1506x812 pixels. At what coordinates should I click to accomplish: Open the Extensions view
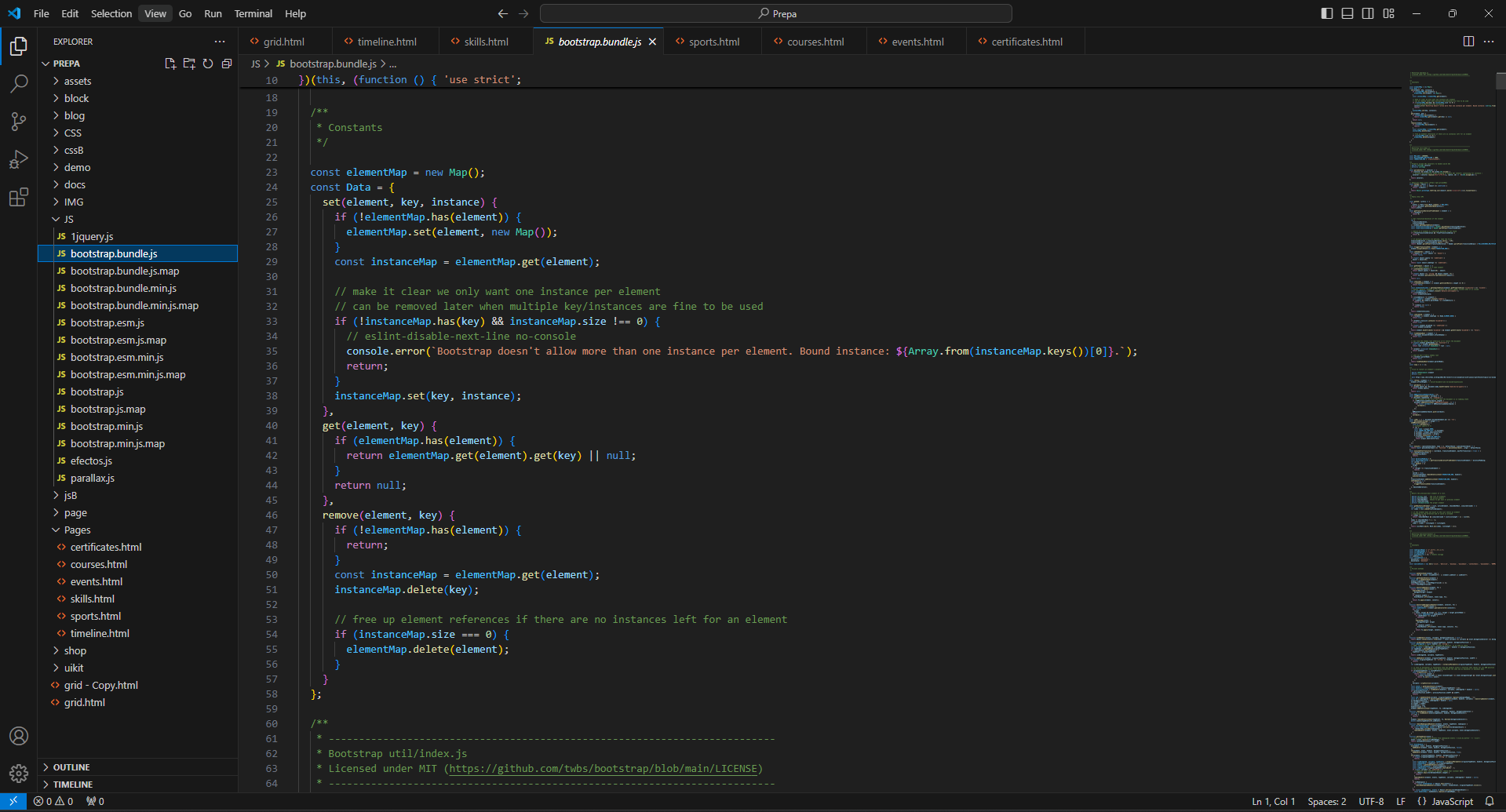(x=19, y=197)
